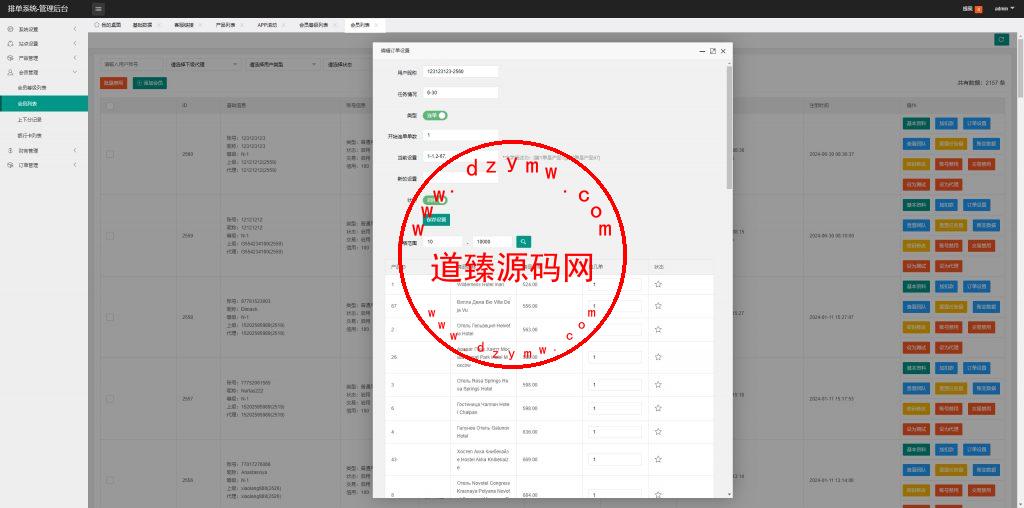Viewport: 1024px width, 508px height.
Task: Click the username search input in filter bar
Action: click(131, 65)
